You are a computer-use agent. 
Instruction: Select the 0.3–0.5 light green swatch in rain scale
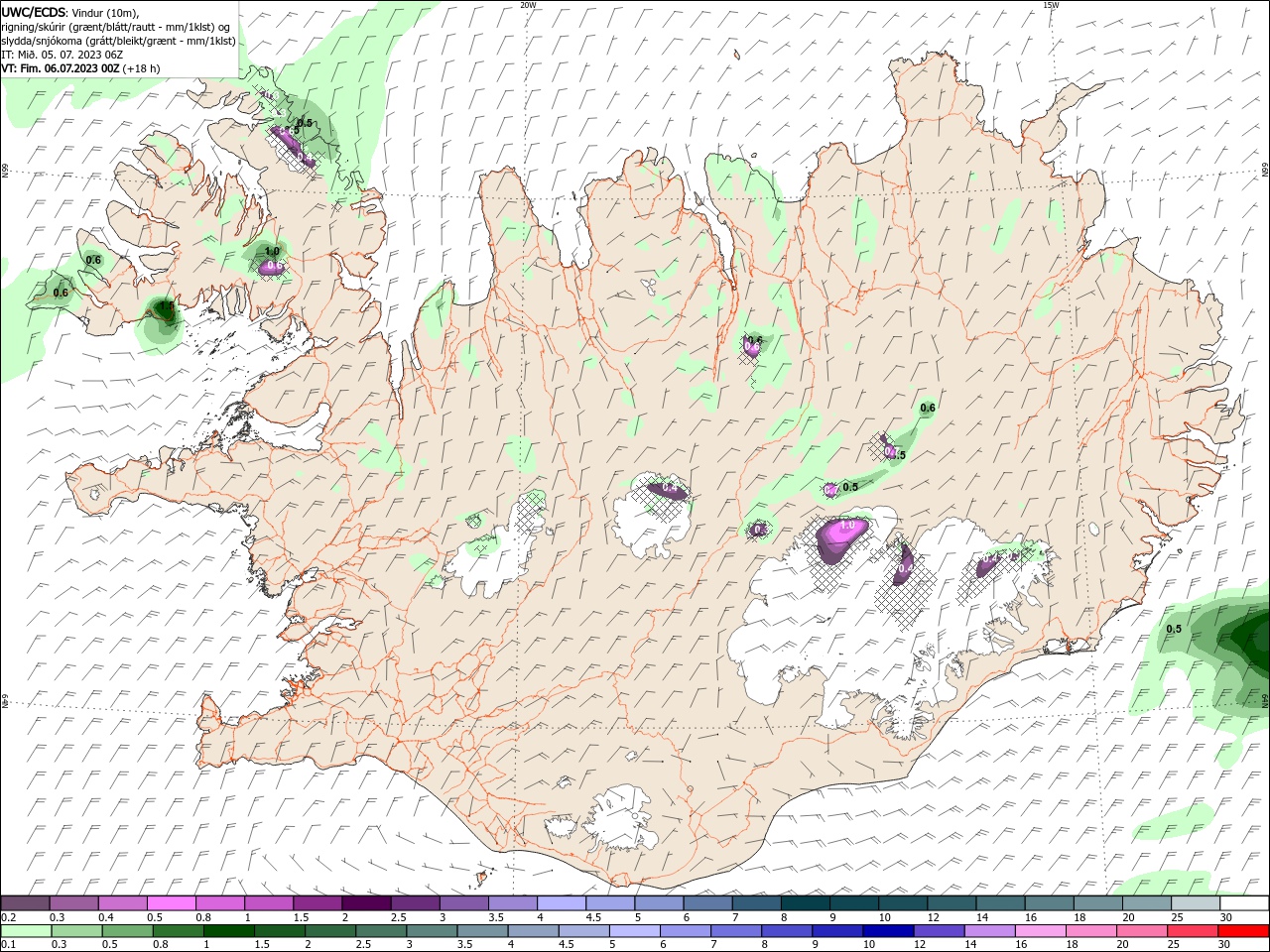point(76,931)
